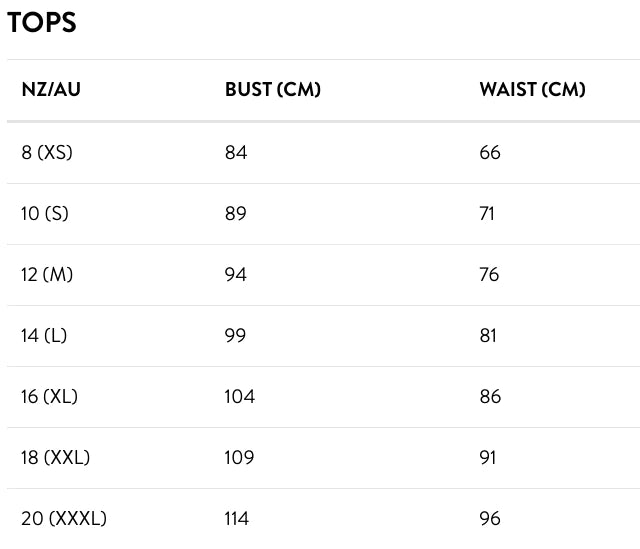
Task: Choose the 20 (XXXL) size label
Action: [64, 518]
